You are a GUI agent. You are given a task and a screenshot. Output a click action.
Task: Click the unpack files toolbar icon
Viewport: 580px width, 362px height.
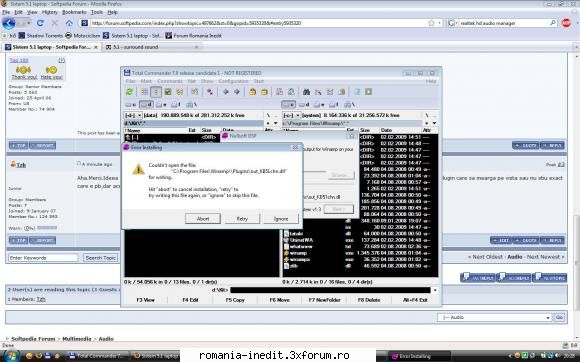(x=264, y=92)
